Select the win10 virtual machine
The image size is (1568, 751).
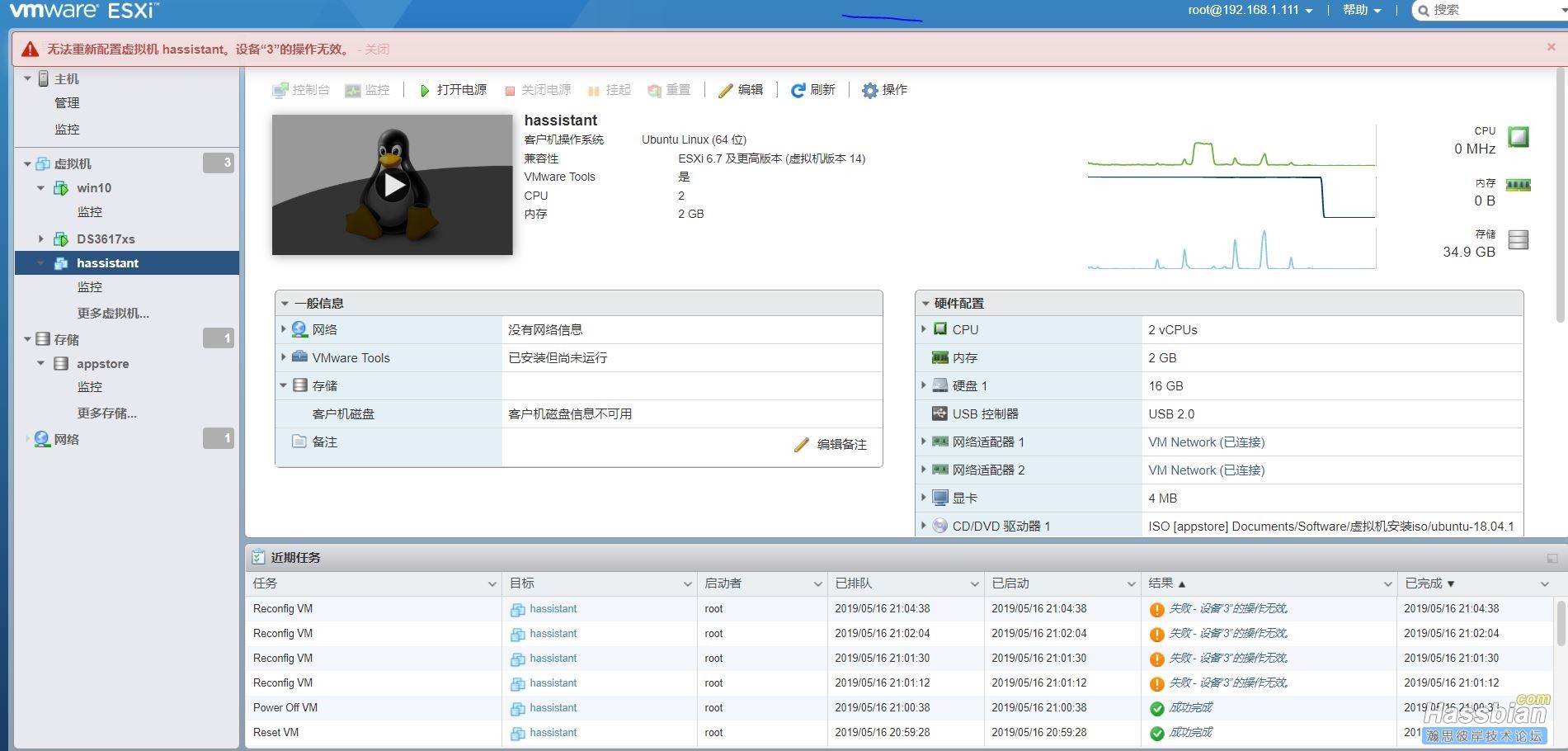point(94,188)
